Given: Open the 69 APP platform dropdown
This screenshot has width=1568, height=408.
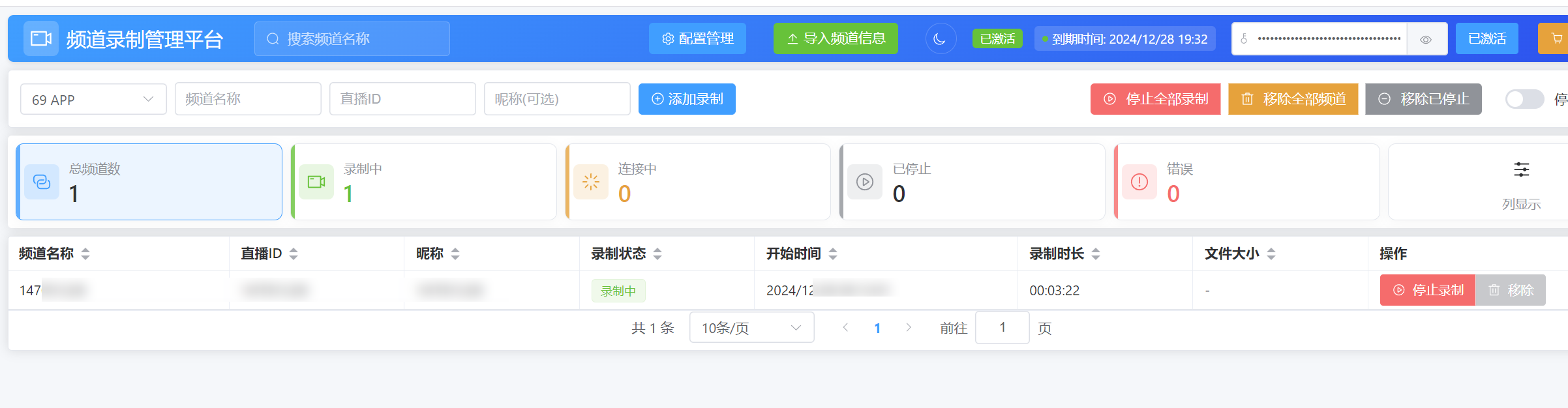Looking at the screenshot, I should (93, 99).
